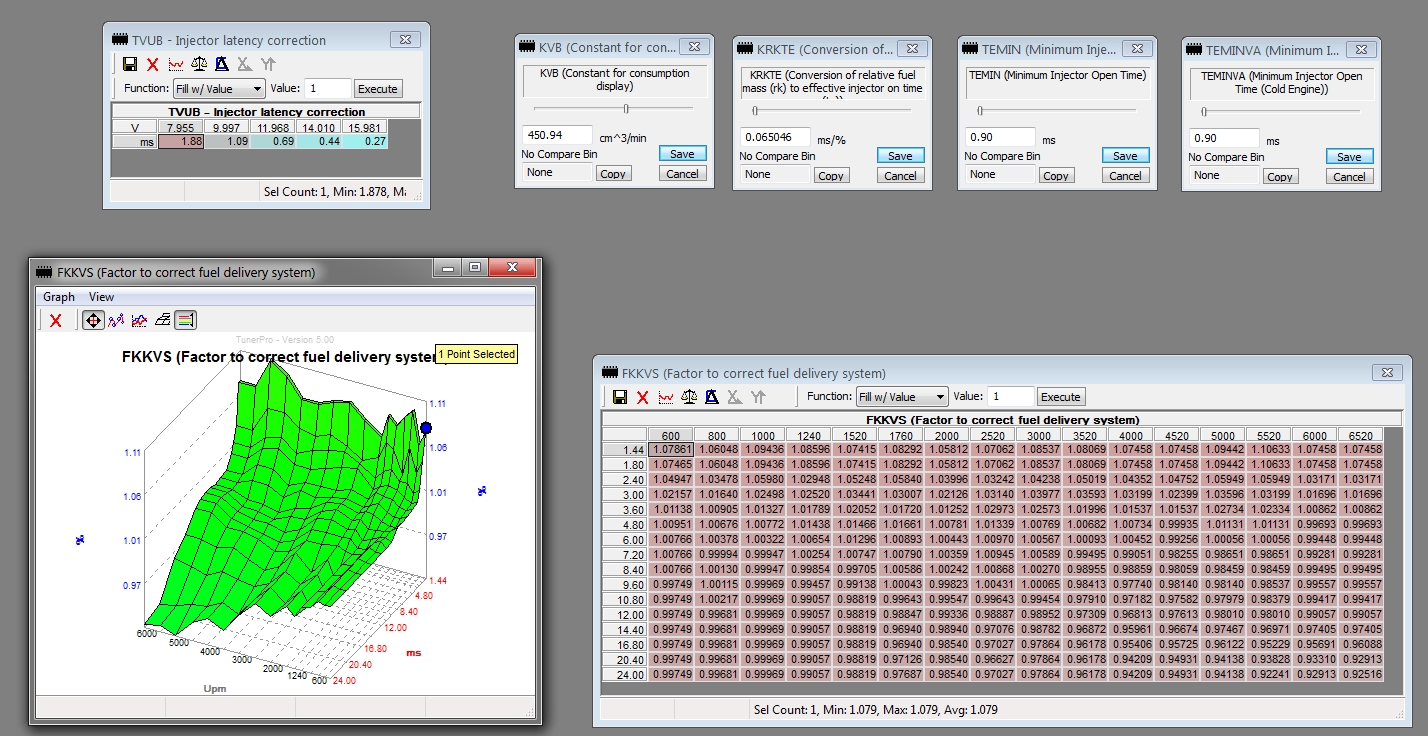Open the Graph menu in FKKVS graph window
The image size is (1428, 736).
(x=59, y=297)
